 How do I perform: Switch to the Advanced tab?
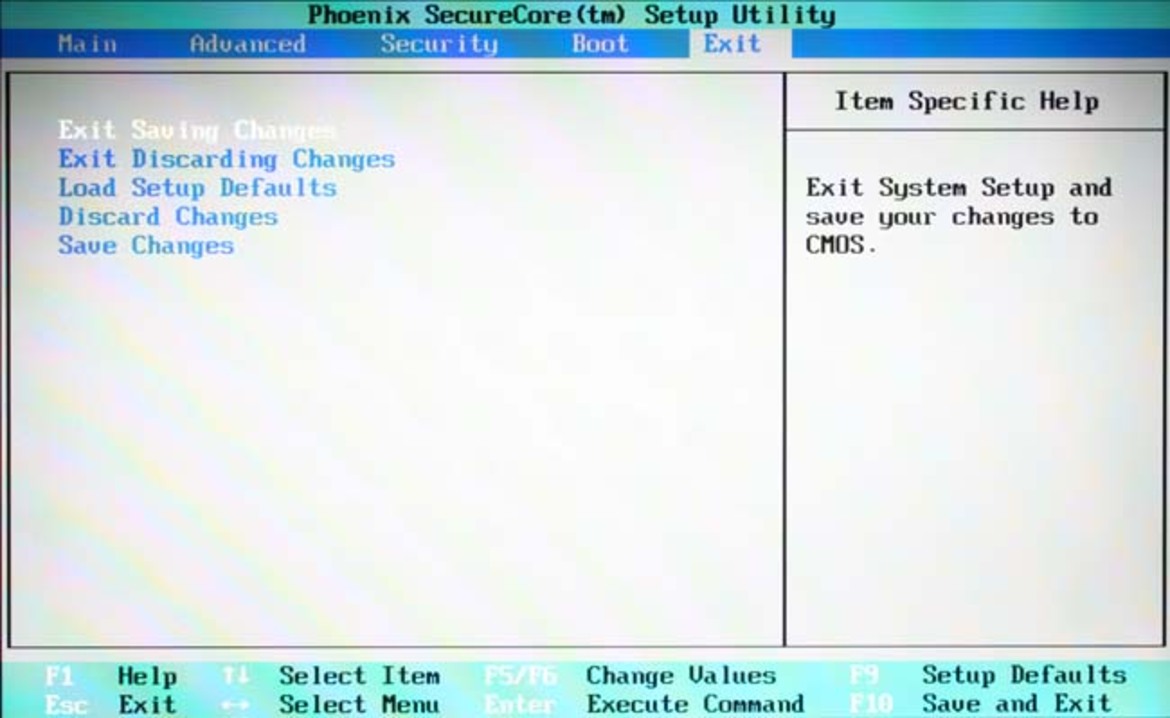[248, 44]
